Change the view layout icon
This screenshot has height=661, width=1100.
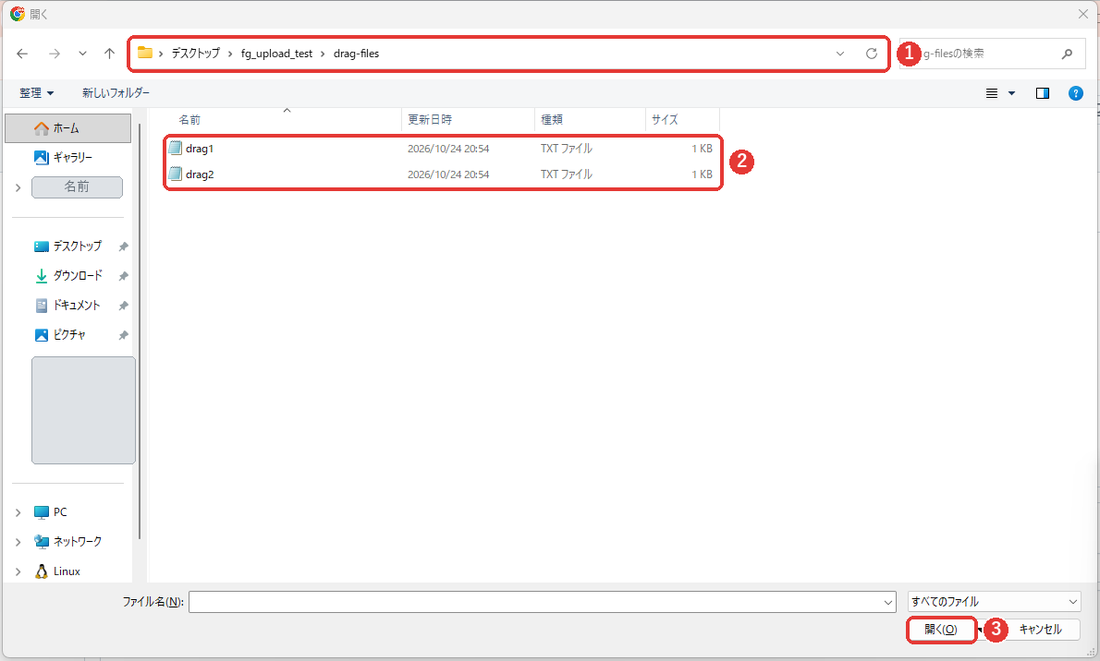point(991,93)
